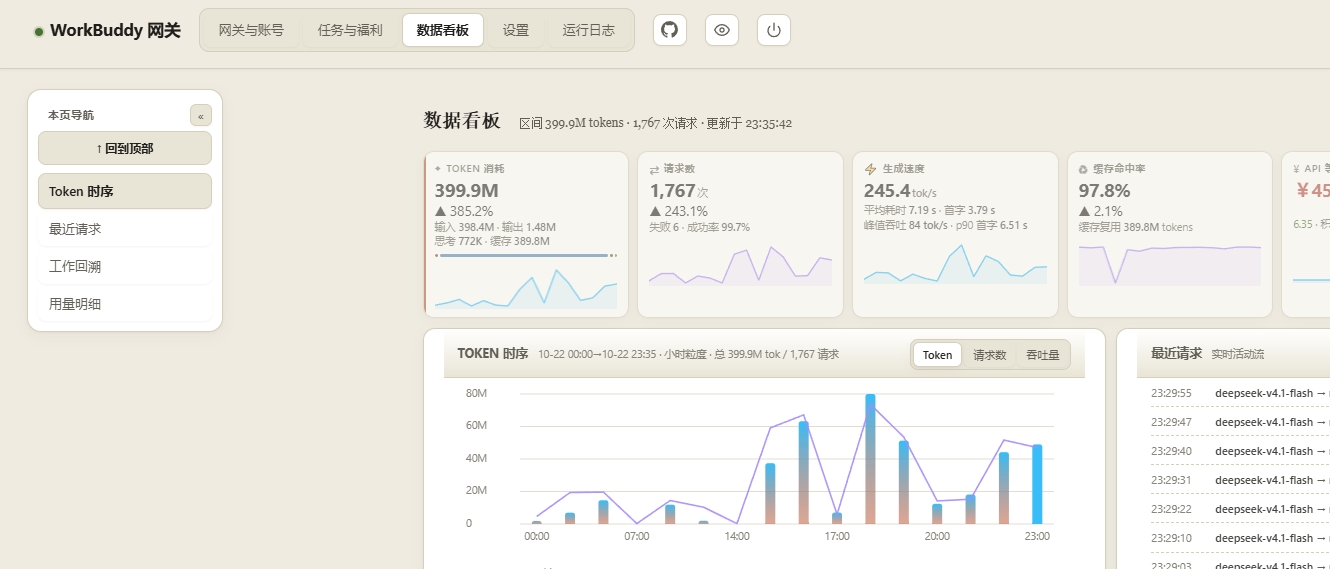Select the 23:29:47 recent request row
1330x569 pixels.
pyautogui.click(x=1240, y=422)
